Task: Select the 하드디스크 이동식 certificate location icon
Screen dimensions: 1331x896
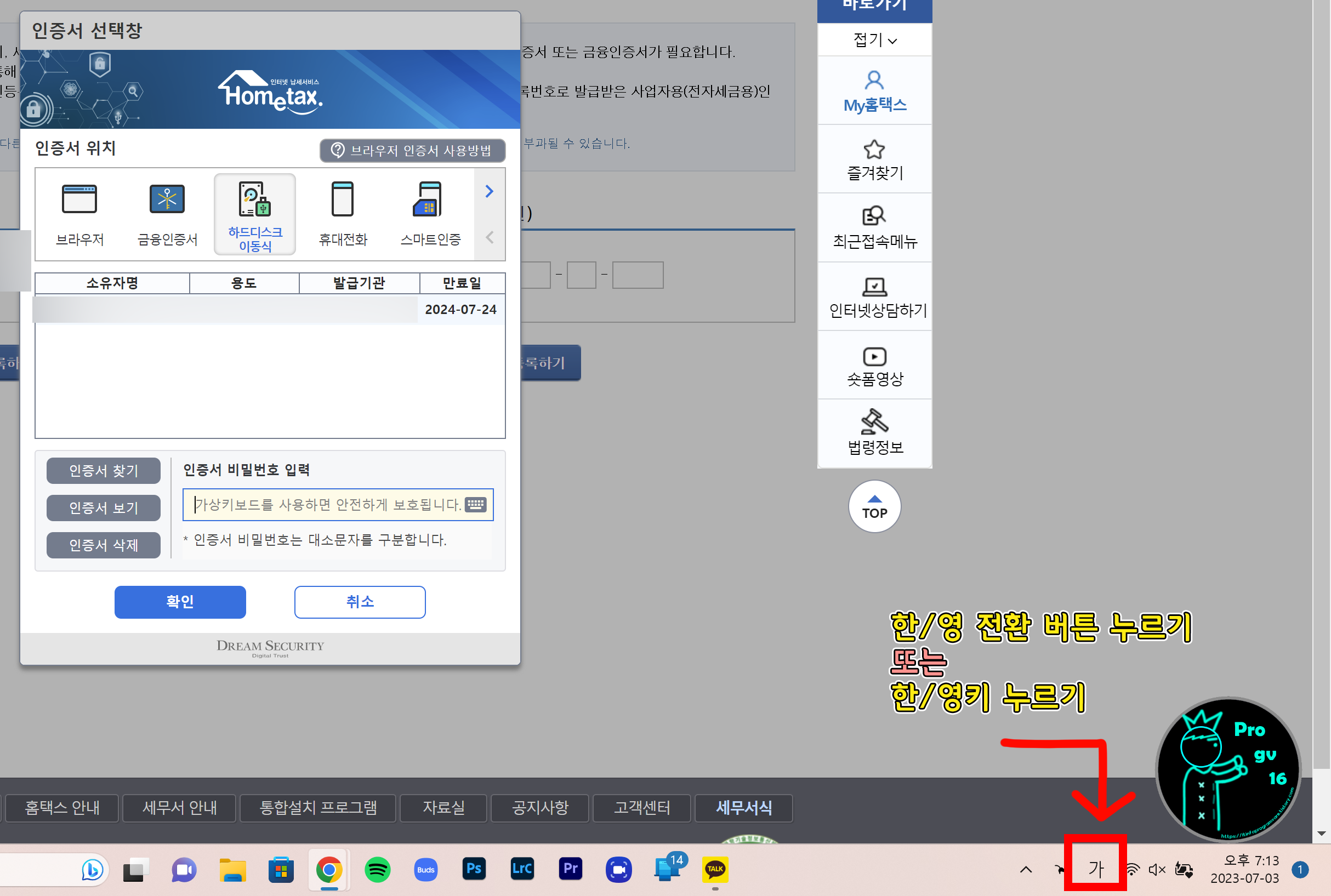Action: click(x=255, y=214)
